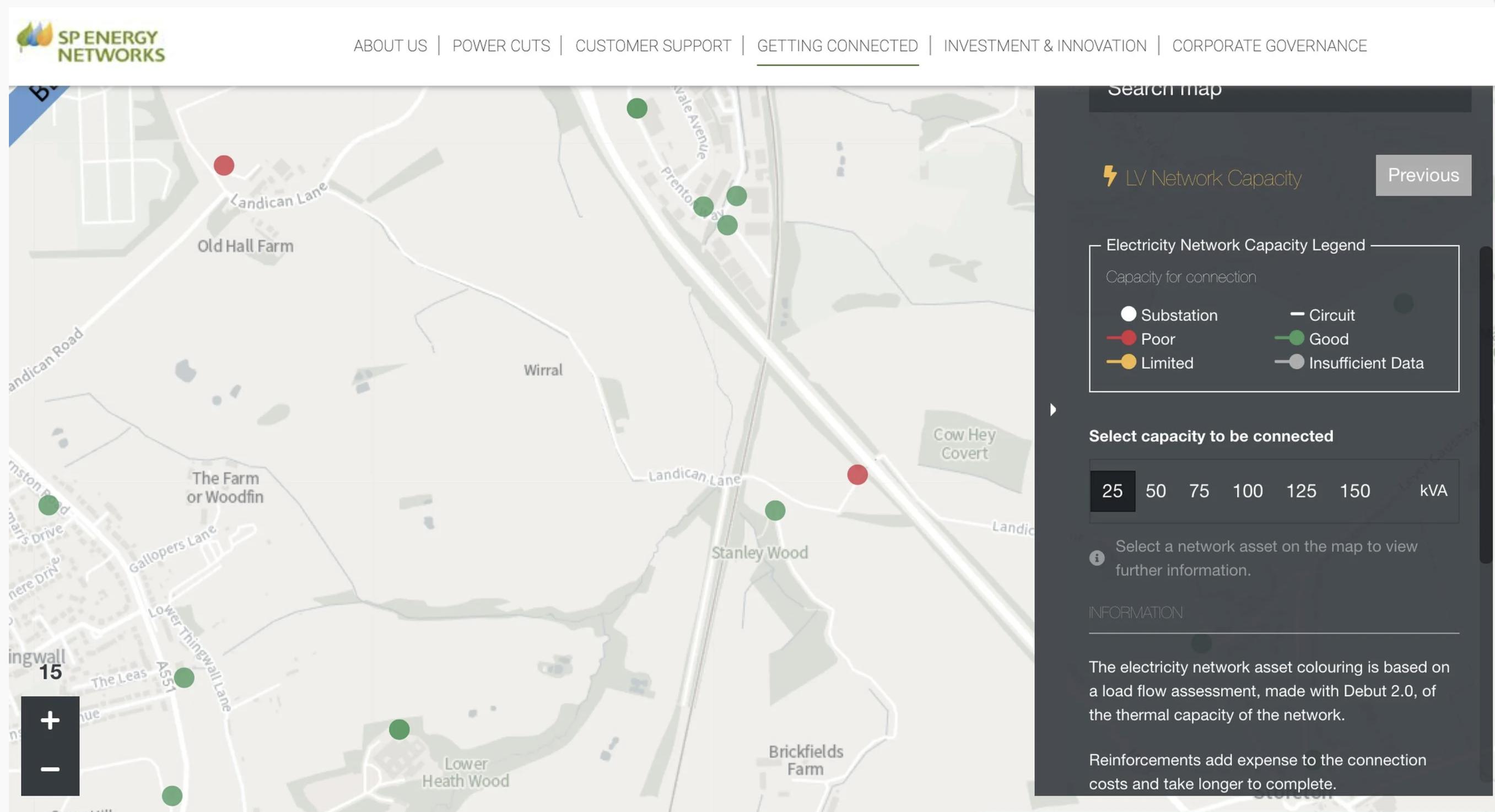Click the Wirral map label
The image size is (1495, 812).
pyautogui.click(x=543, y=370)
